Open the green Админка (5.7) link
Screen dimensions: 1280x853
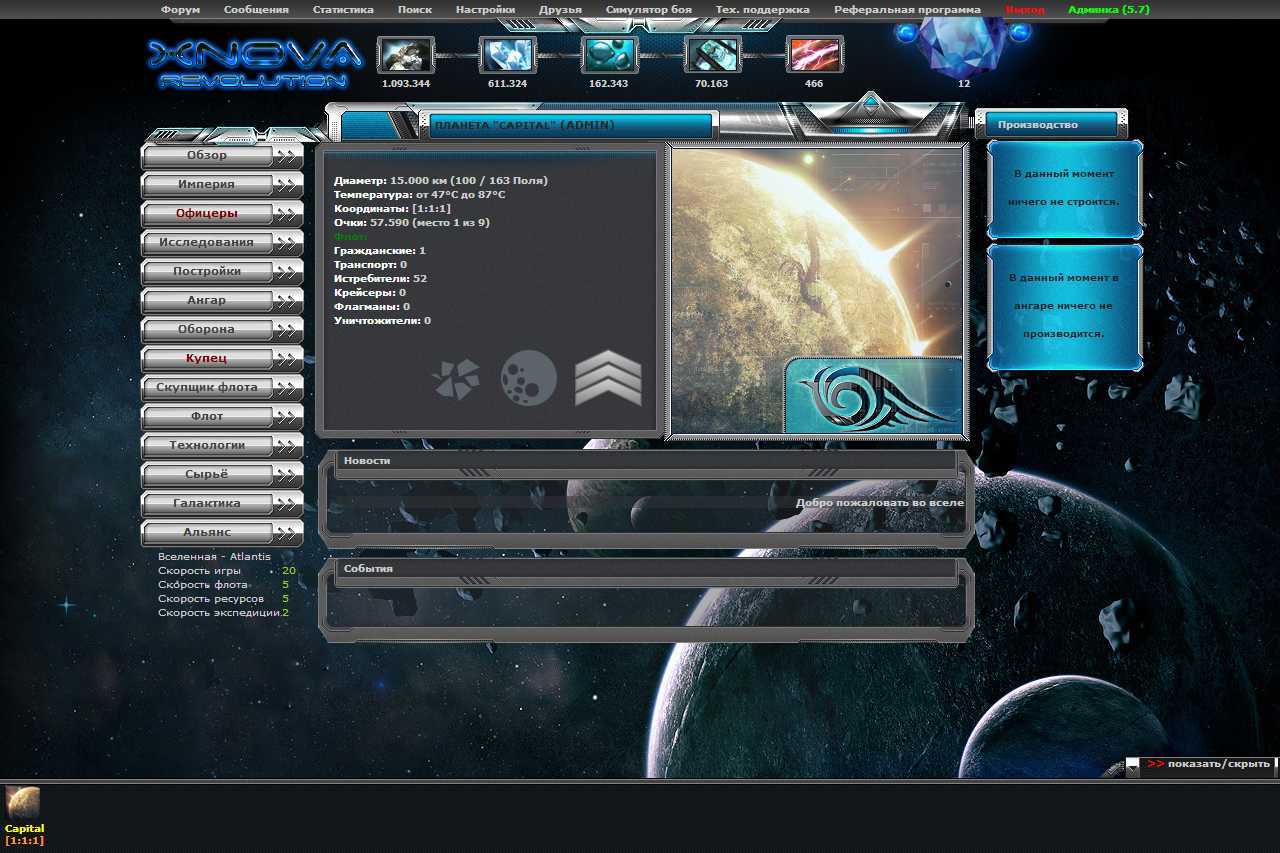pyautogui.click(x=1109, y=10)
